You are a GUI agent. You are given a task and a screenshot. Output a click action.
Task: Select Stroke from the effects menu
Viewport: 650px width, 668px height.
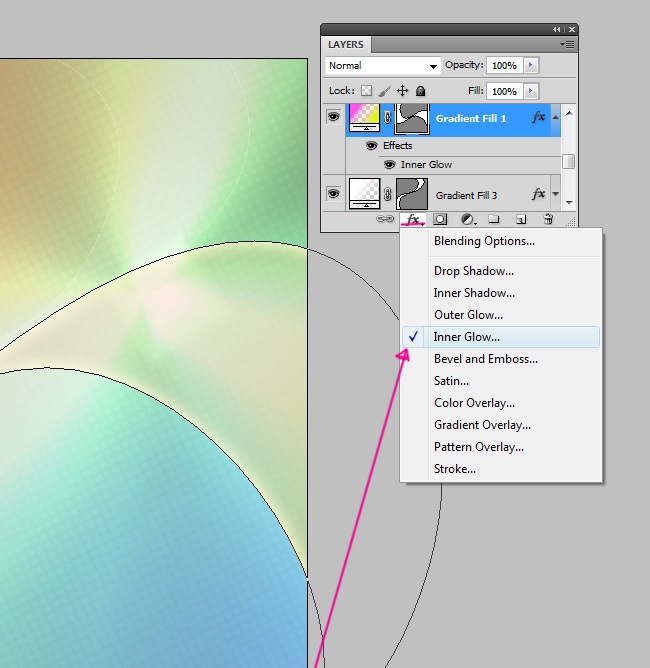pyautogui.click(x=455, y=469)
